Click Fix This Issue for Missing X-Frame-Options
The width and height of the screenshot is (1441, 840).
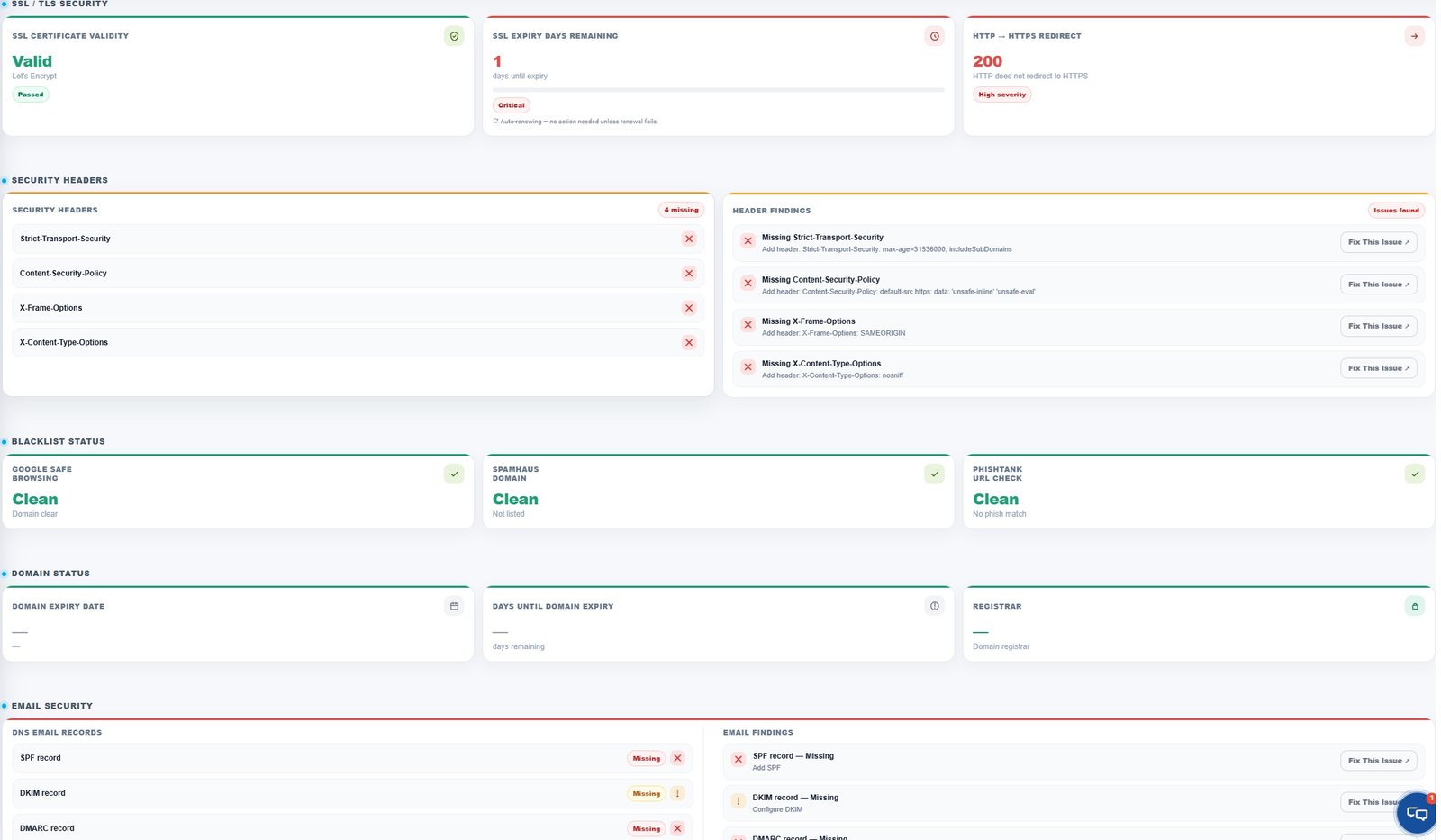[1378, 326]
